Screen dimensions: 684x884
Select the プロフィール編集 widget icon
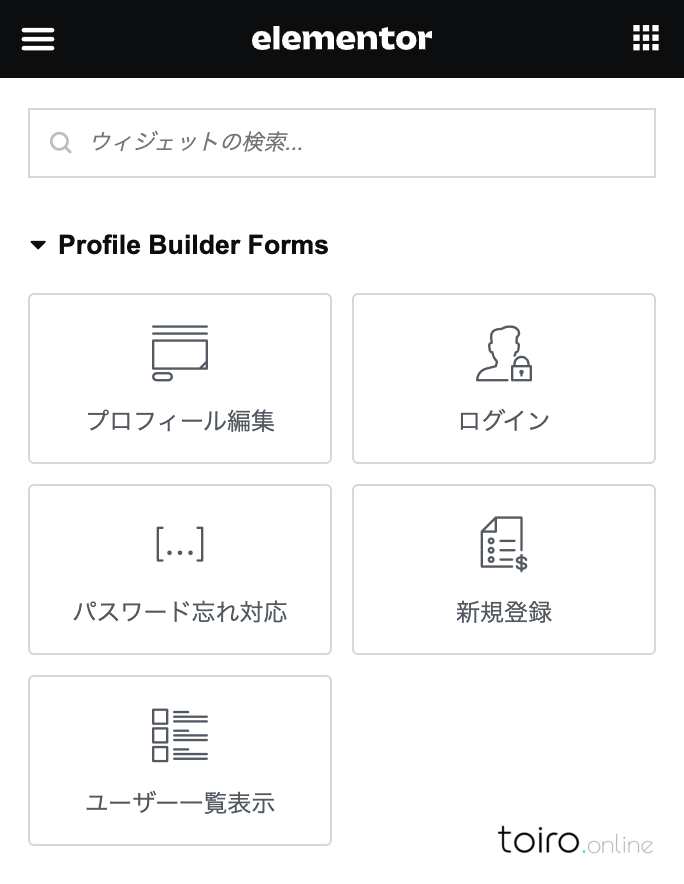[x=180, y=353]
